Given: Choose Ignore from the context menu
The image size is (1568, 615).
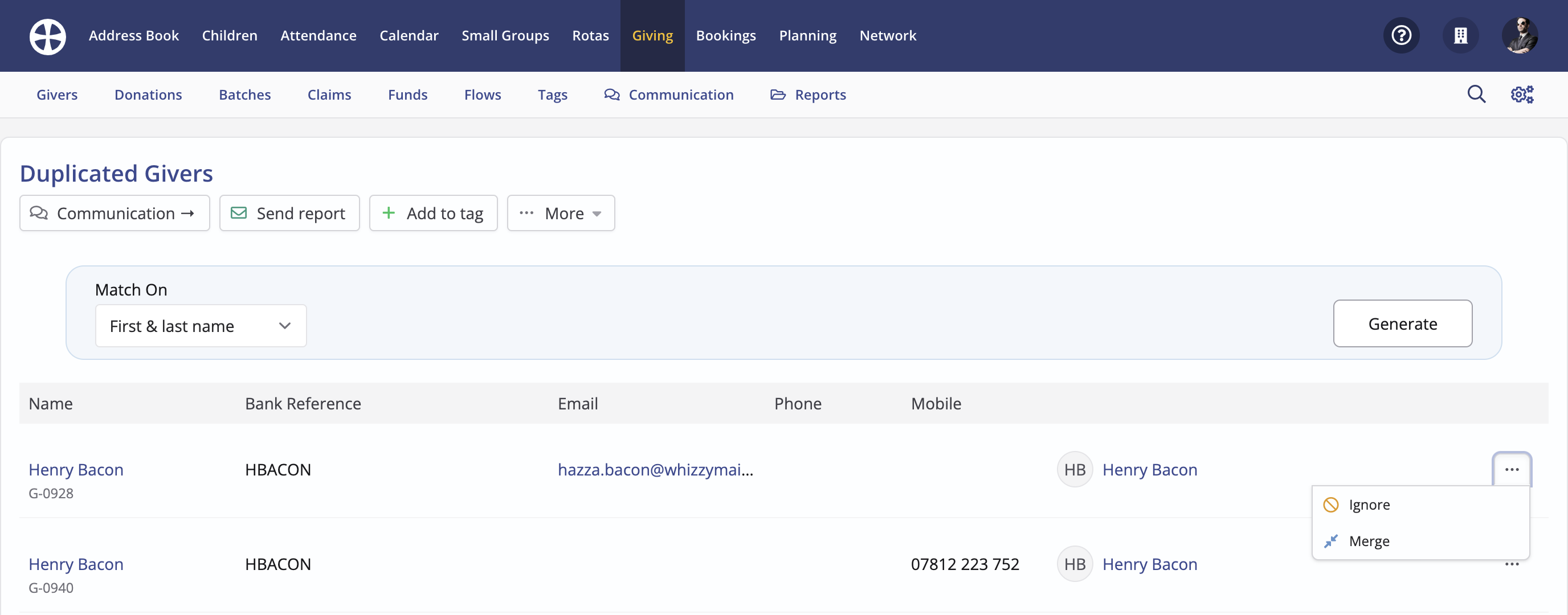Looking at the screenshot, I should tap(1420, 505).
